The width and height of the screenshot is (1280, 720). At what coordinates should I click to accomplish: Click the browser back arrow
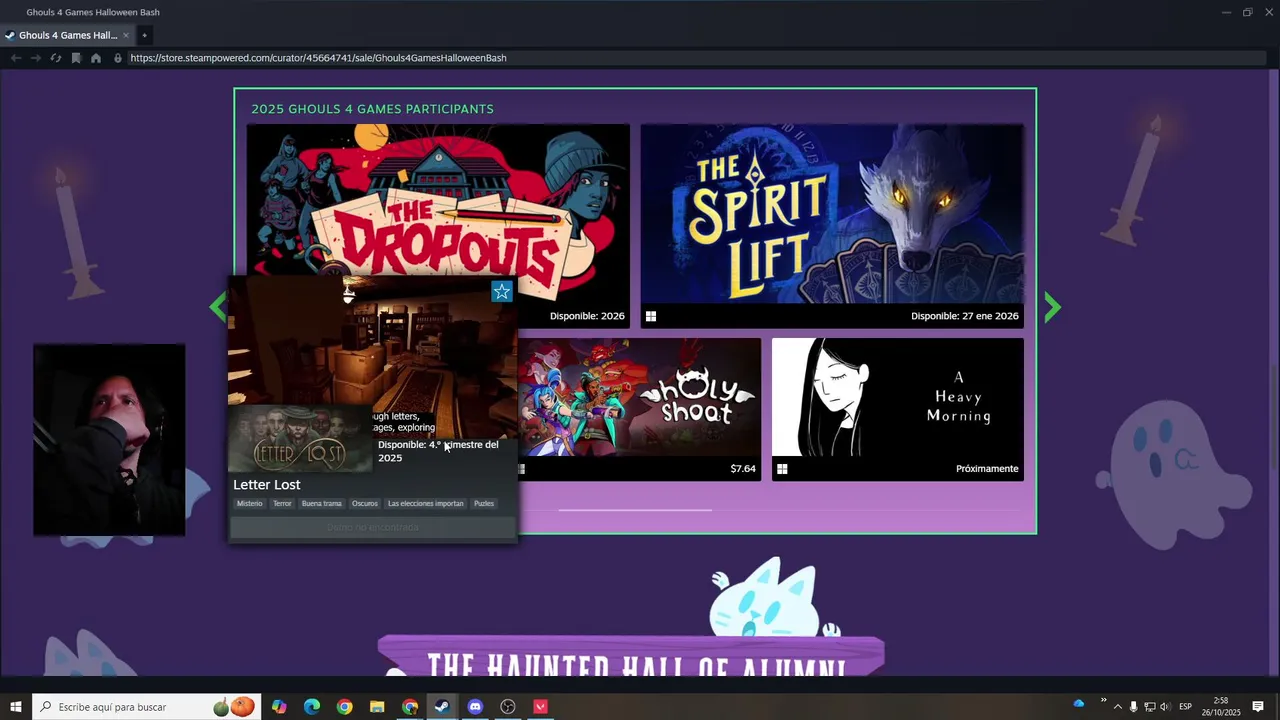click(16, 58)
